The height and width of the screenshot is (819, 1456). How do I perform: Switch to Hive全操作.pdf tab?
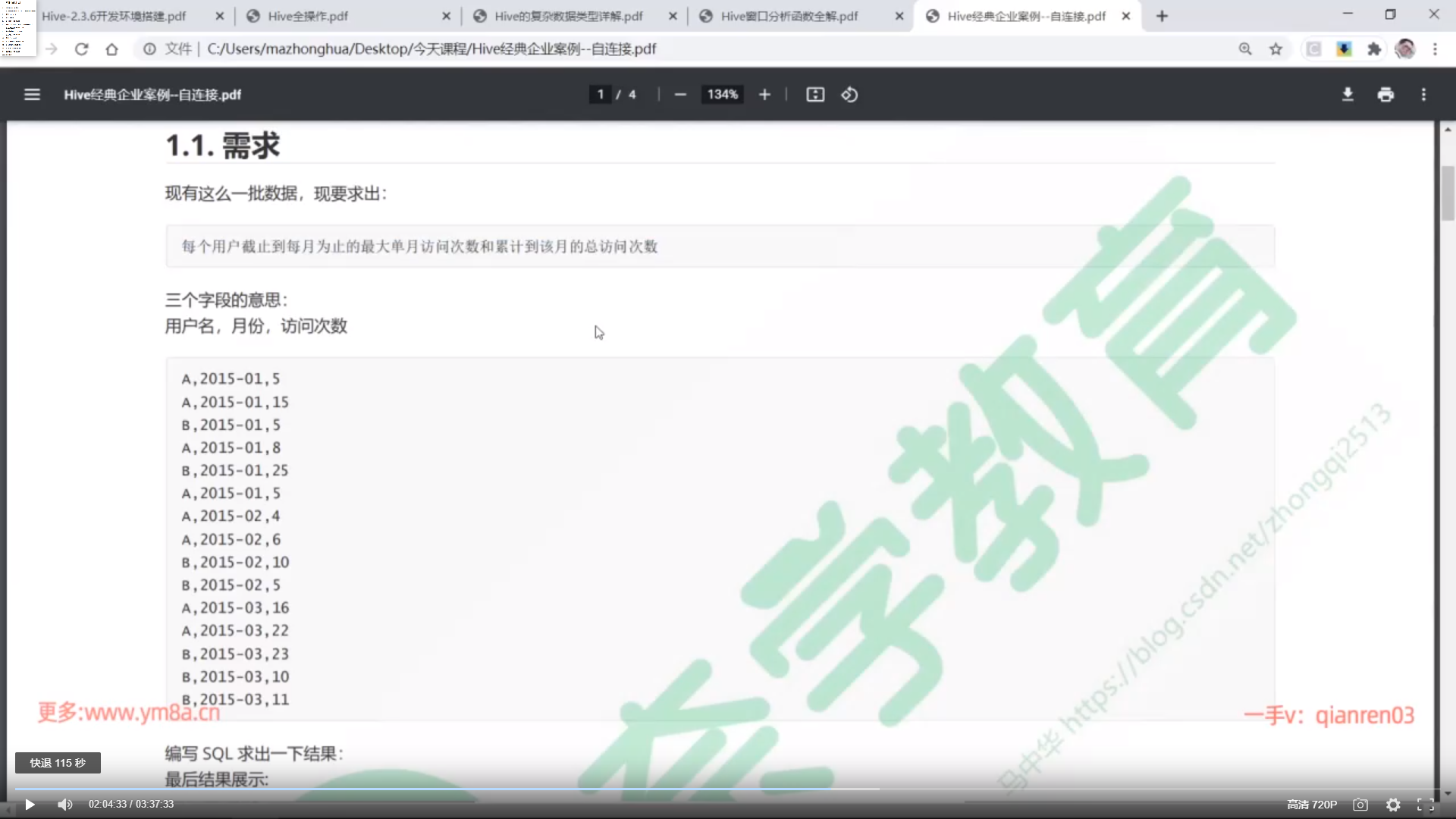pyautogui.click(x=308, y=16)
